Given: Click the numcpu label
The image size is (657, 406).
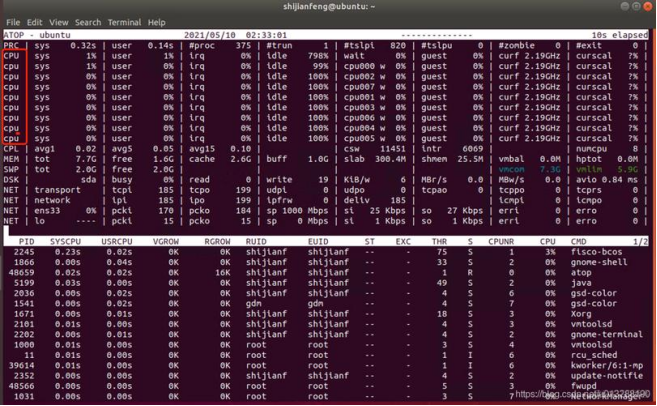Looking at the screenshot, I should [x=591, y=149].
